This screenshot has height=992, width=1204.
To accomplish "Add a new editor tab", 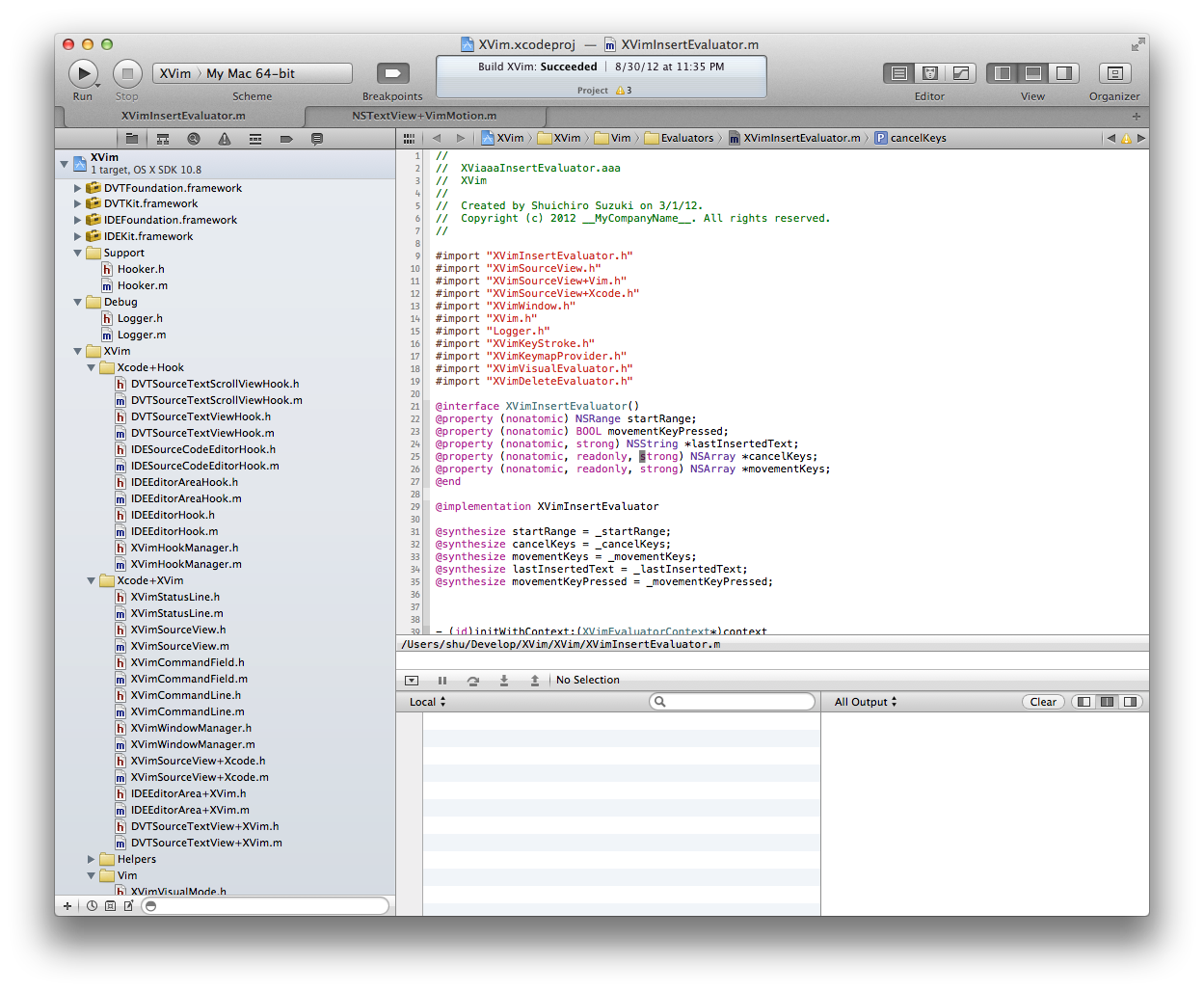I will pyautogui.click(x=1137, y=116).
